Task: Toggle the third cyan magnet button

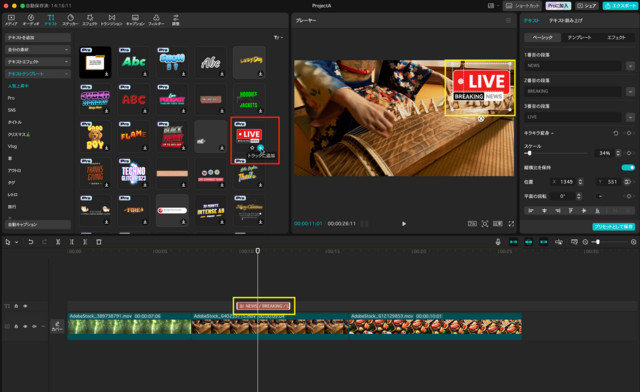Action: (544, 242)
